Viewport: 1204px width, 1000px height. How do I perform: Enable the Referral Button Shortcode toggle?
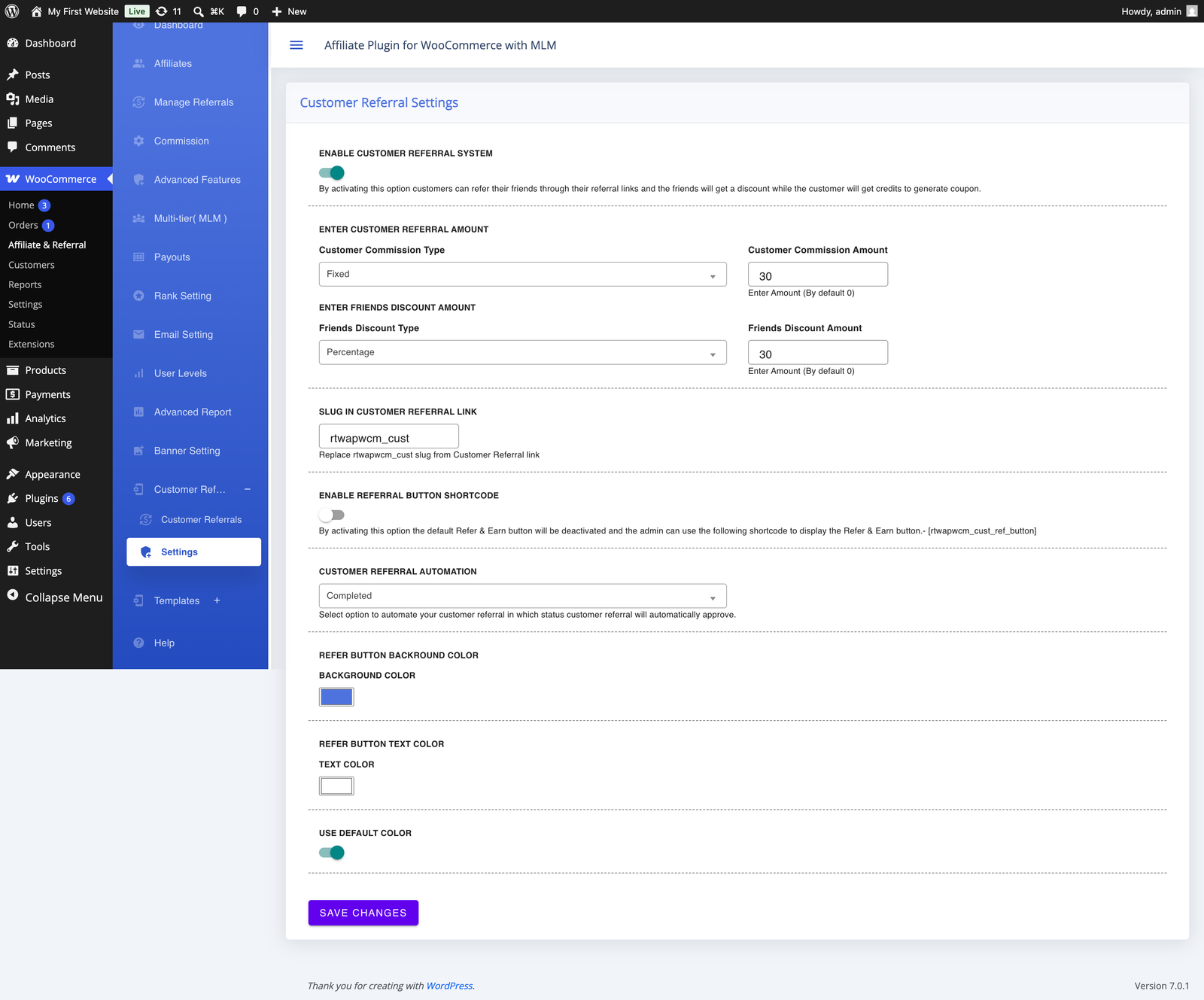pos(332,515)
